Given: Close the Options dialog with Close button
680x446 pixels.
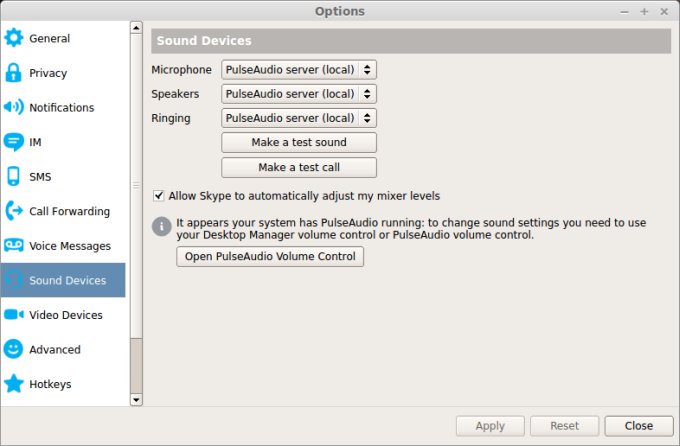Looking at the screenshot, I should [638, 426].
